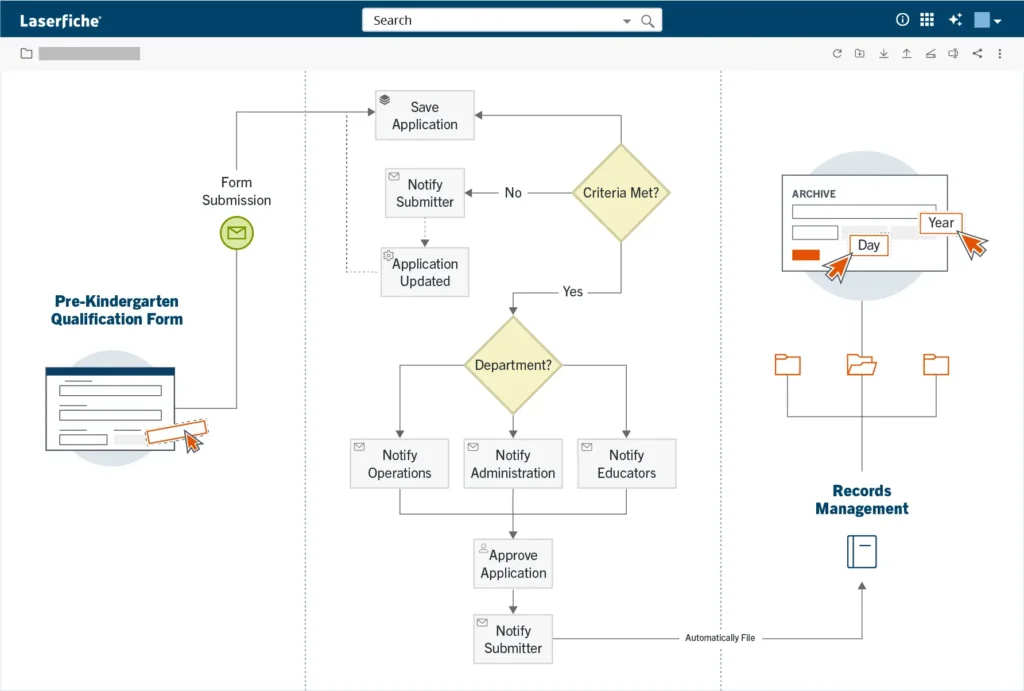Image resolution: width=1024 pixels, height=691 pixels.
Task: Click the "Yes" branch label
Action: coord(573,291)
